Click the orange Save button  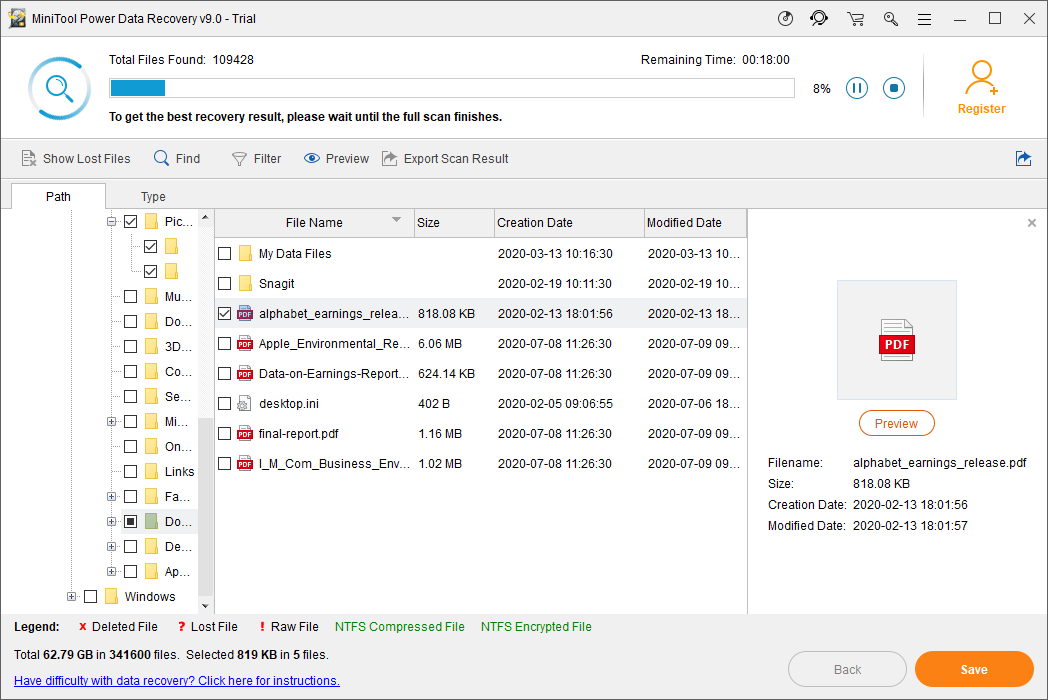(x=974, y=669)
